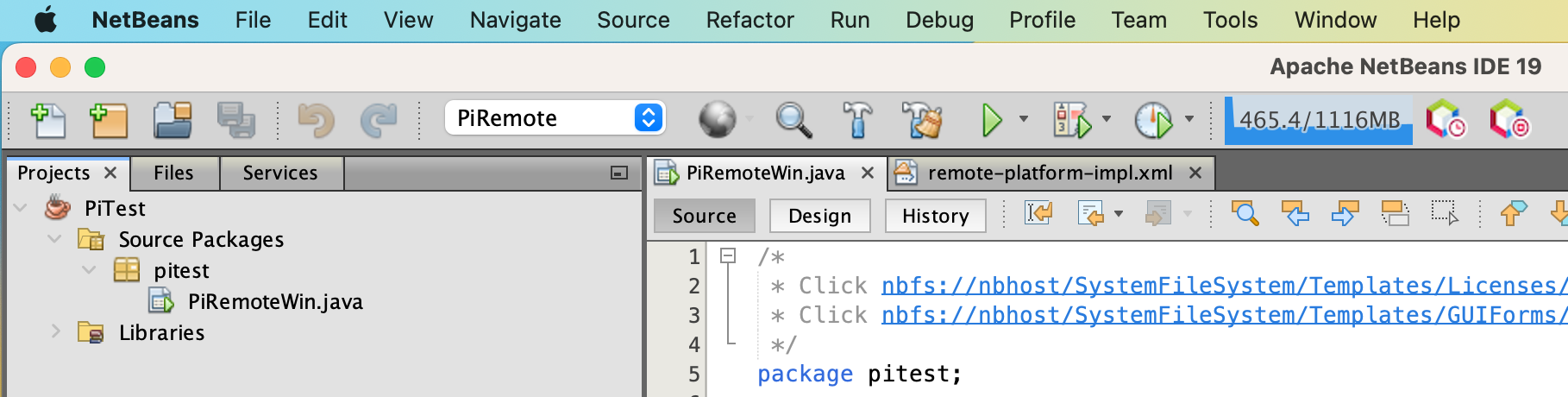Minimize the Projects window group
1568x397 pixels.
point(619,173)
